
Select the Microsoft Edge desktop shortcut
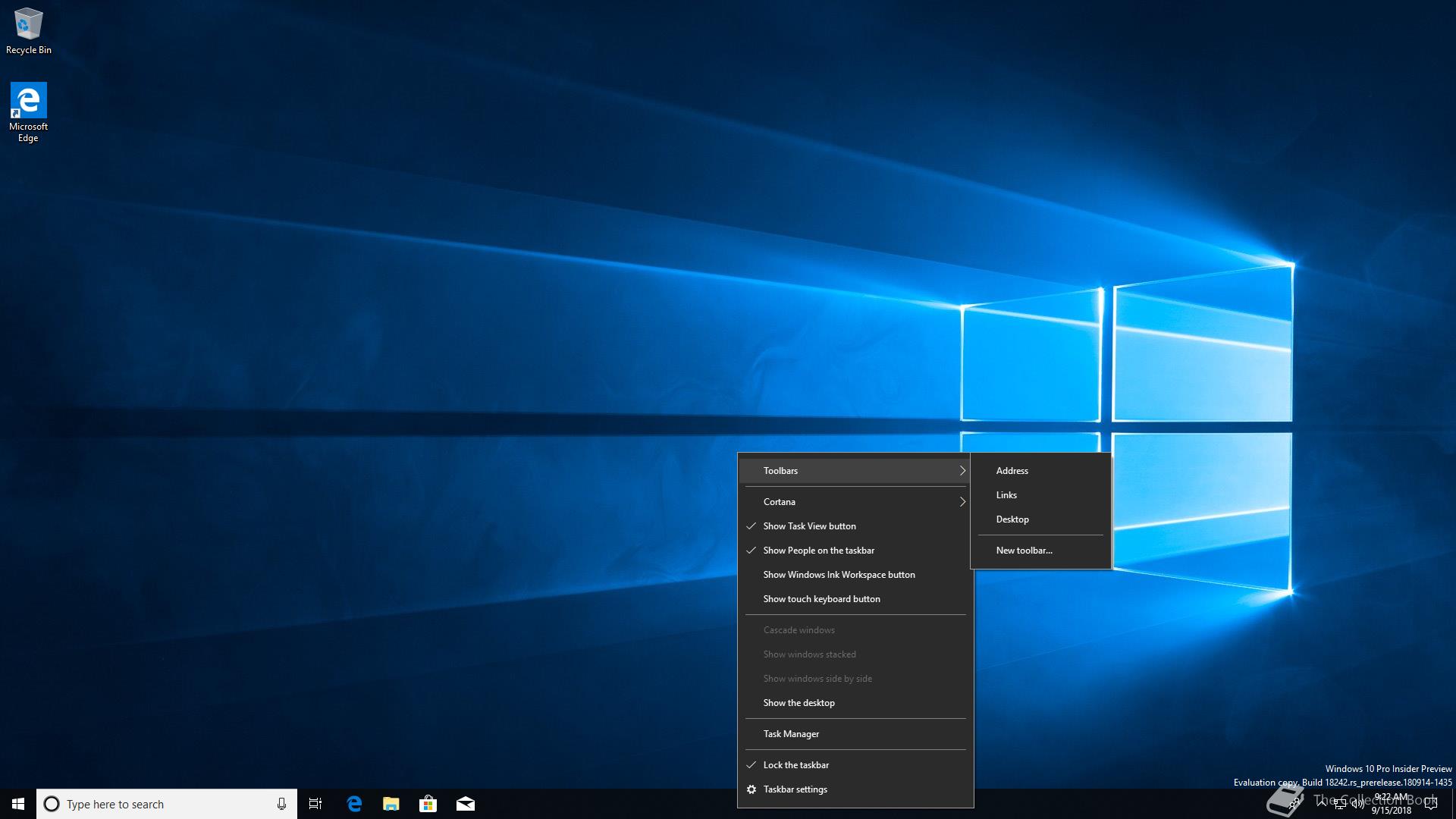click(28, 112)
